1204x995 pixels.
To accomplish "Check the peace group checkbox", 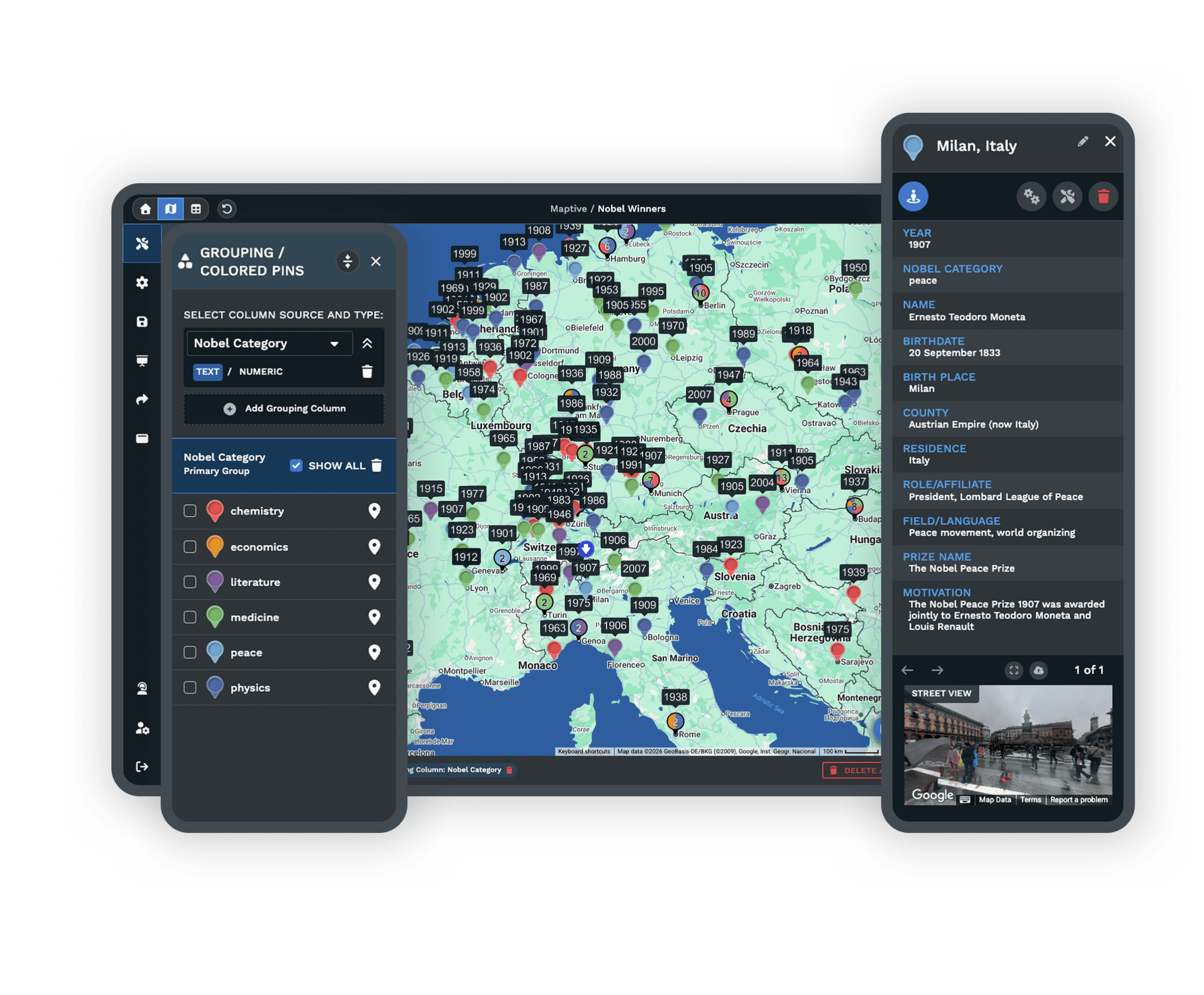I will pos(190,652).
